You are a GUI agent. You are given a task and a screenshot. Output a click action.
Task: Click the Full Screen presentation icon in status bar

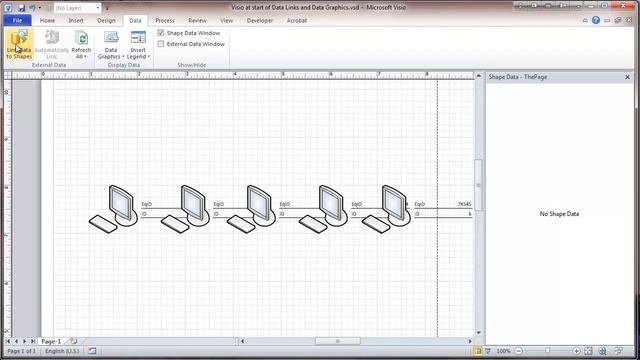pyautogui.click(x=488, y=351)
